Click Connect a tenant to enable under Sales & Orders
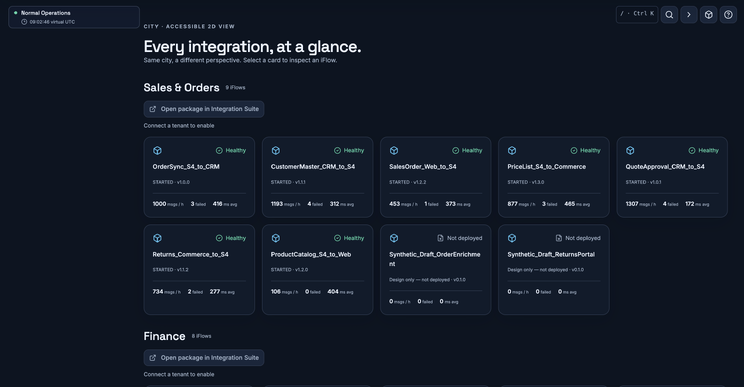744x387 pixels. (x=179, y=126)
